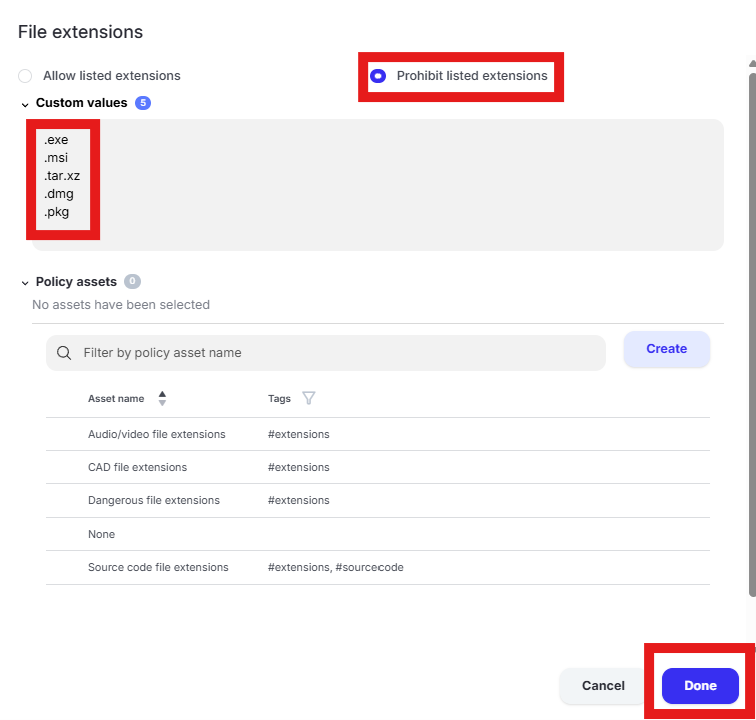Select the None asset row
Viewport: 756px width, 720px height.
coord(378,534)
